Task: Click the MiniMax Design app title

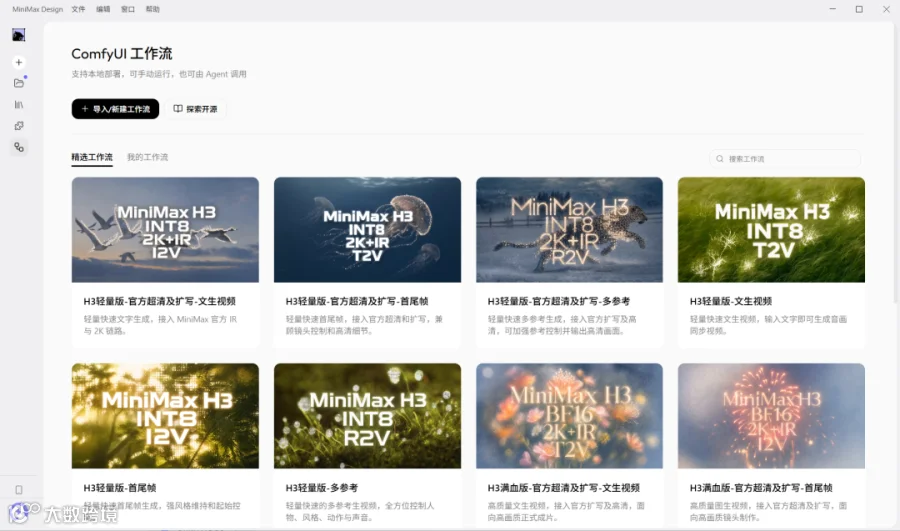Action: coord(37,9)
